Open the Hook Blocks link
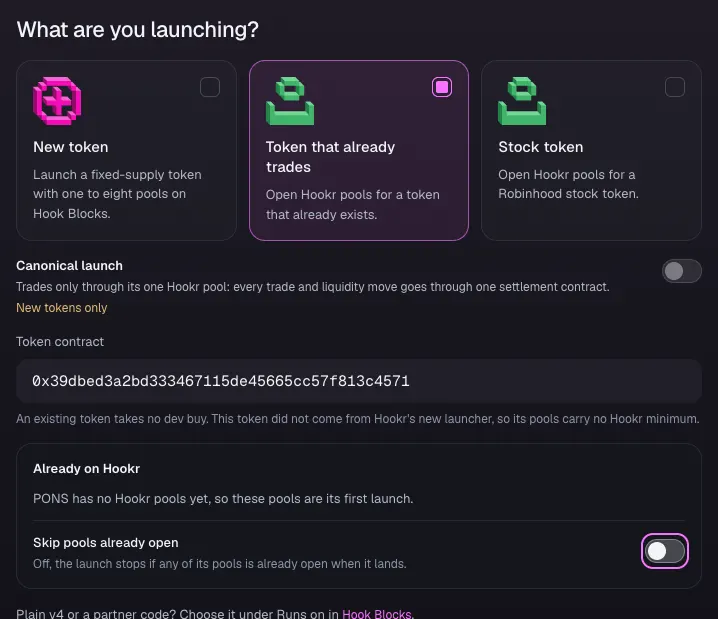 point(377,614)
